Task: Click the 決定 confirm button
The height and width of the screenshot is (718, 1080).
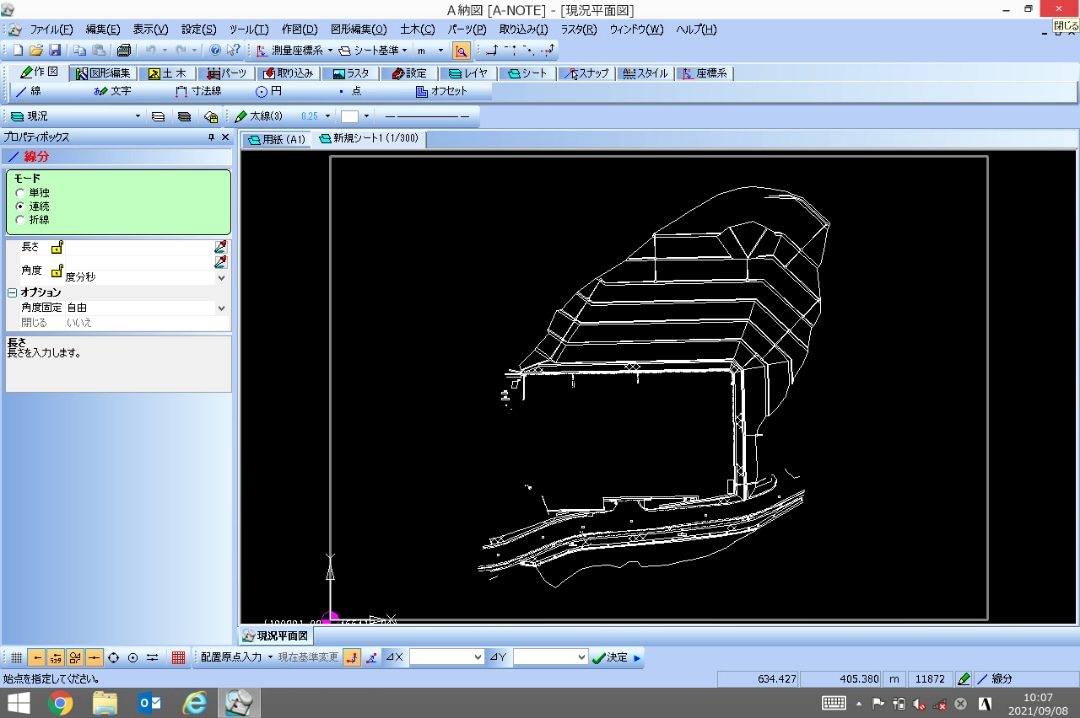Action: [610, 657]
